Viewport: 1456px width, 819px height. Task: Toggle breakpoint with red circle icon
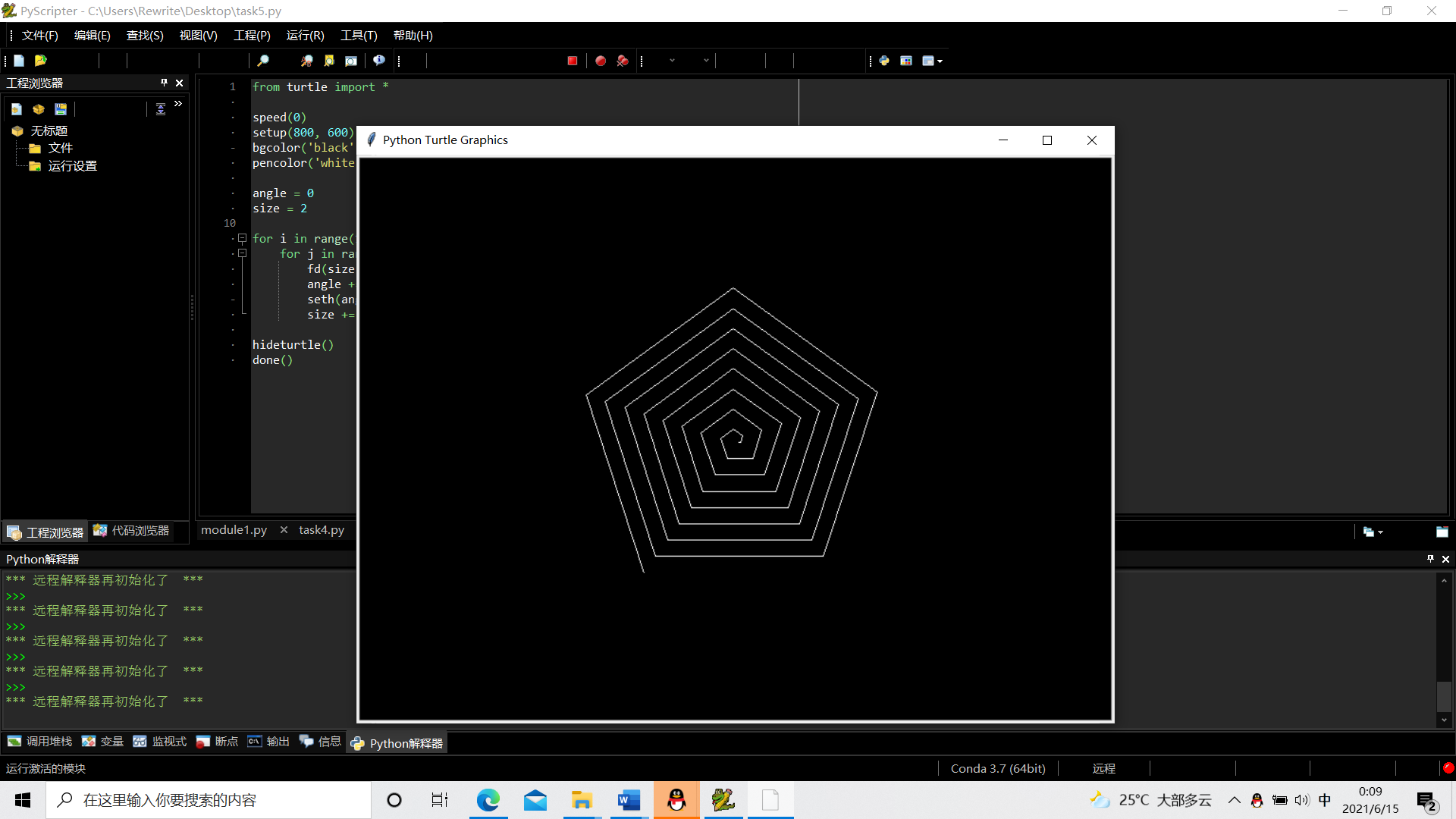click(x=601, y=61)
